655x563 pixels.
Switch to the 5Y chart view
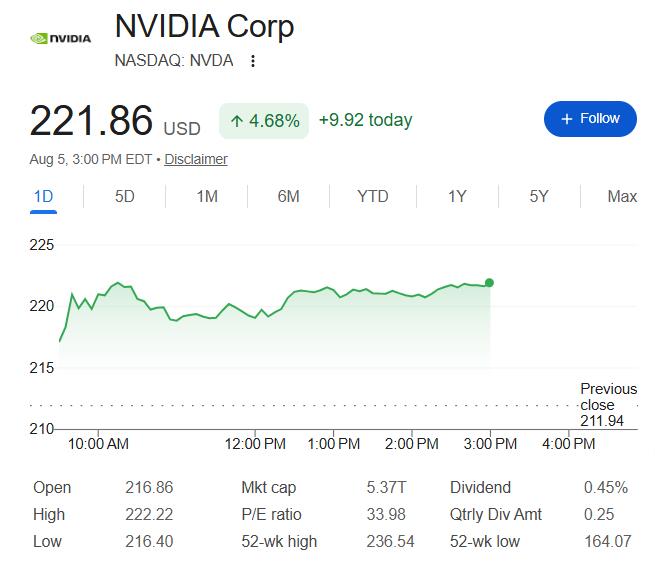point(539,196)
